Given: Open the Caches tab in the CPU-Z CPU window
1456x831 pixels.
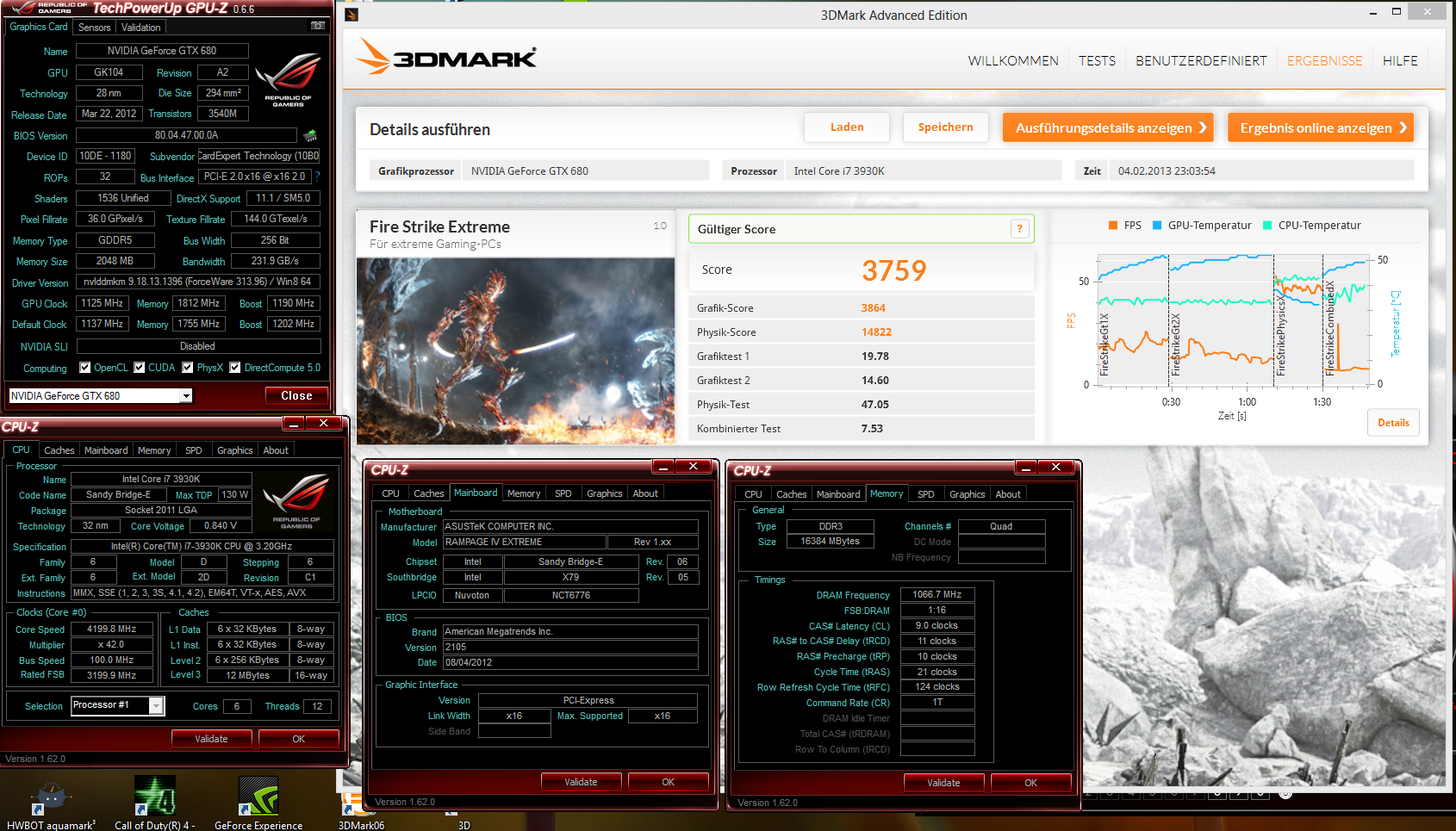Looking at the screenshot, I should pyautogui.click(x=59, y=450).
